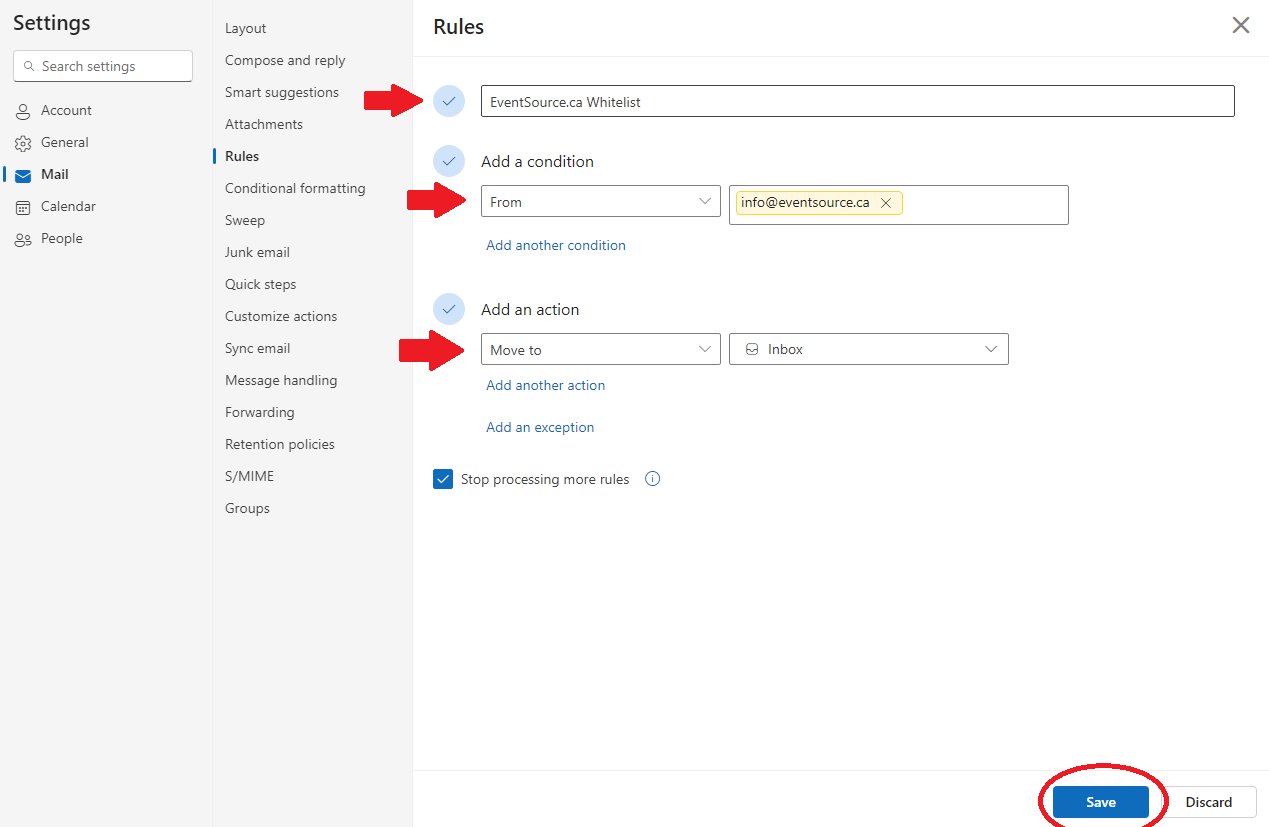The image size is (1269, 827).
Task: Click the General gear icon
Action: pos(23,143)
